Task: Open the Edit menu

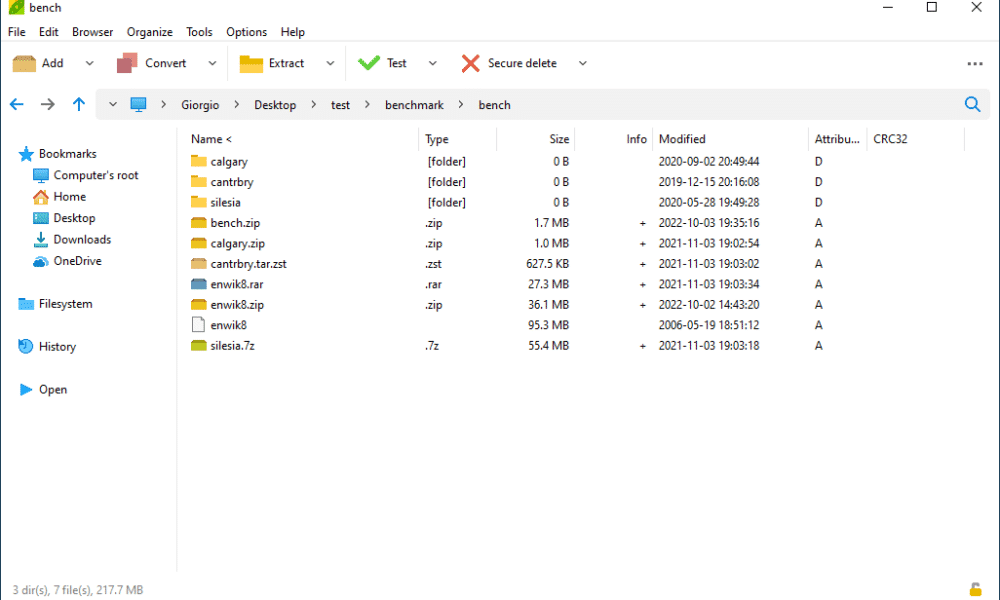Action: tap(48, 32)
